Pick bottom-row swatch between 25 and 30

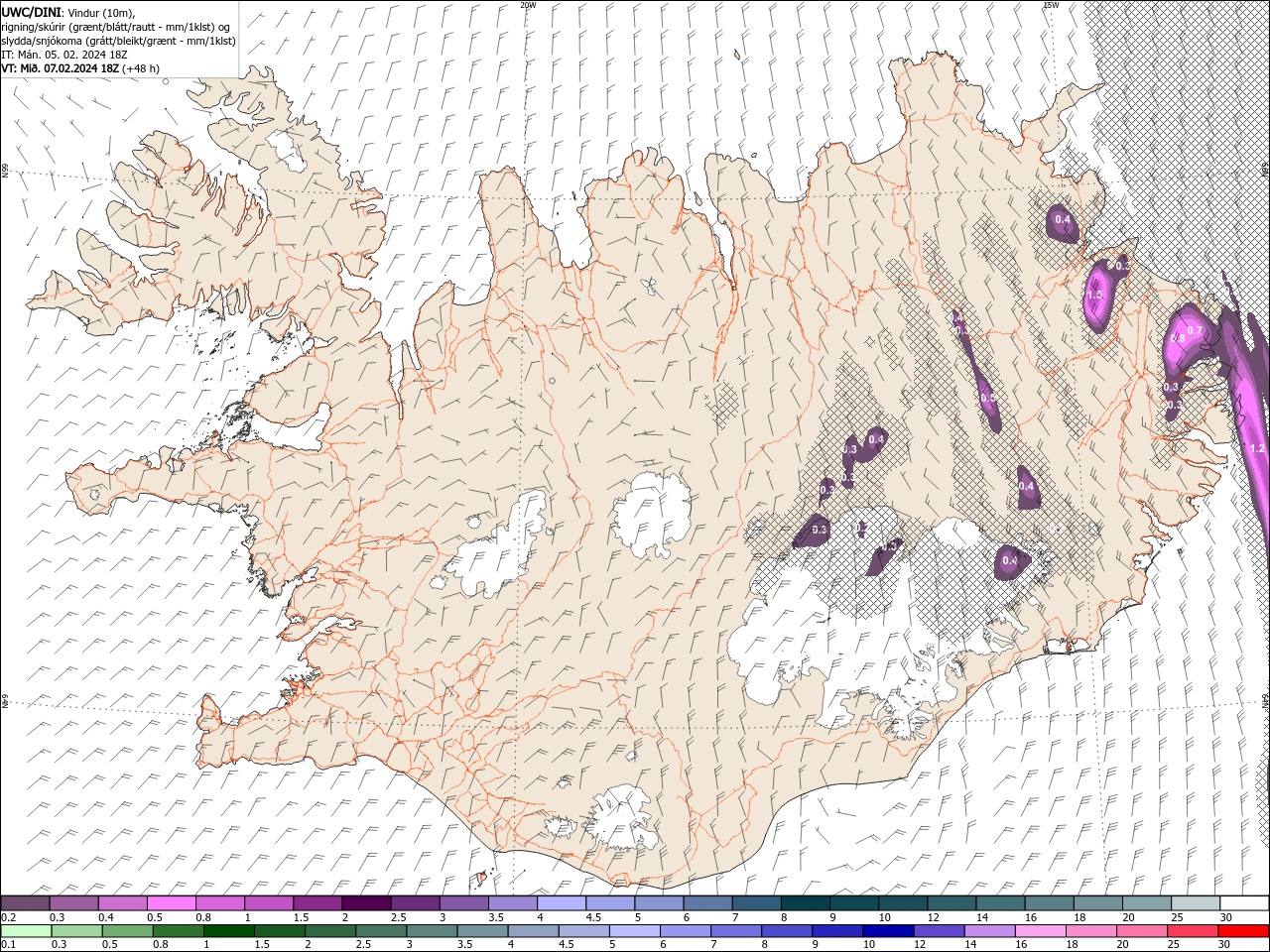click(1193, 931)
